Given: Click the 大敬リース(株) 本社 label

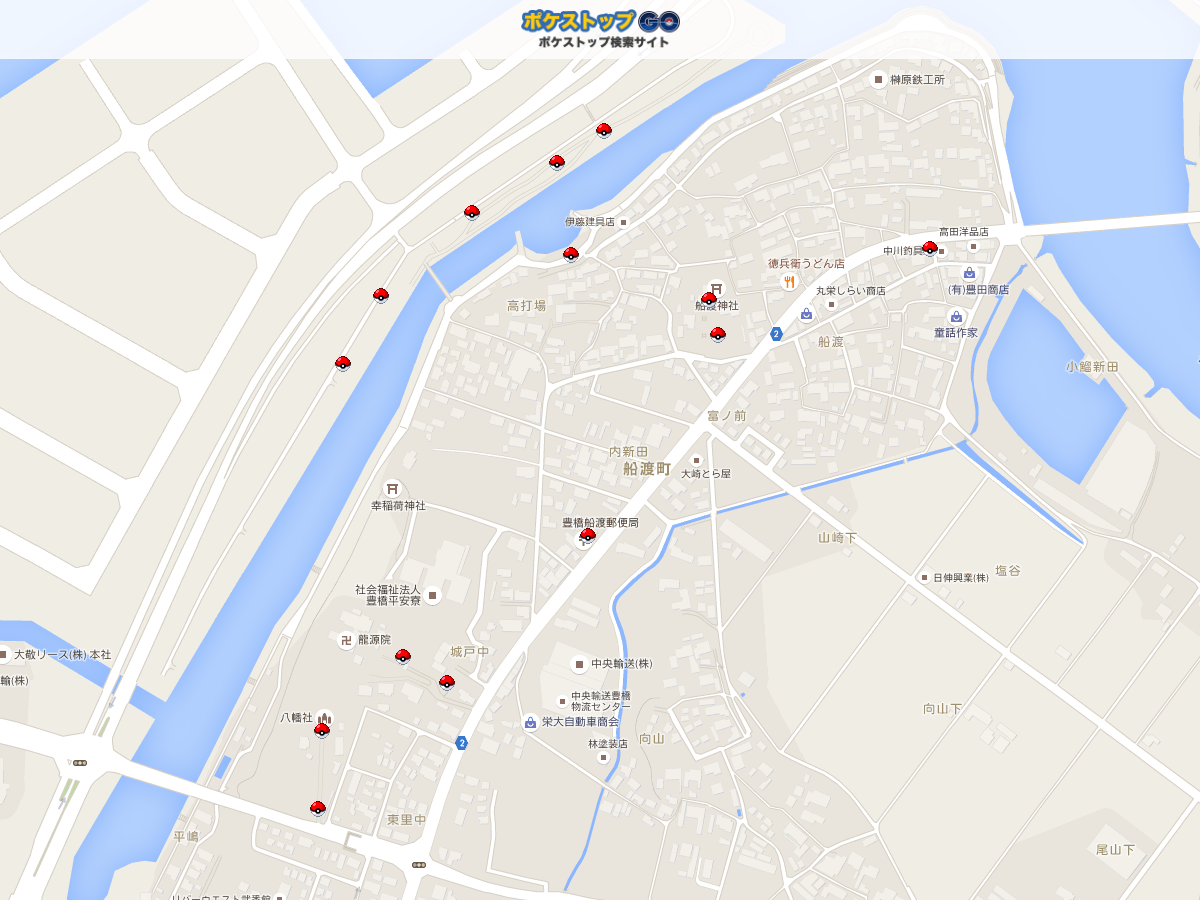Looking at the screenshot, I should pyautogui.click(x=62, y=655).
